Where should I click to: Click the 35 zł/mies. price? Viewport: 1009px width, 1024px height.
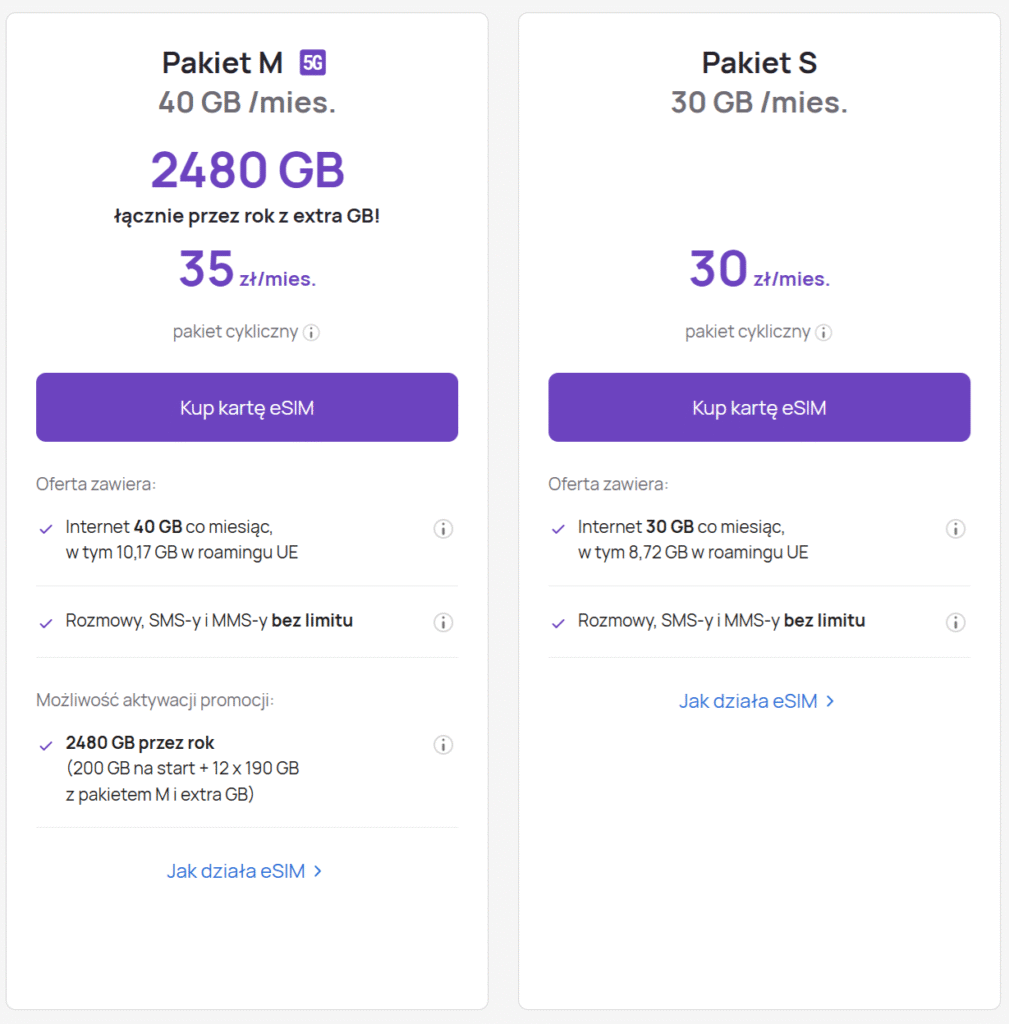coord(247,270)
